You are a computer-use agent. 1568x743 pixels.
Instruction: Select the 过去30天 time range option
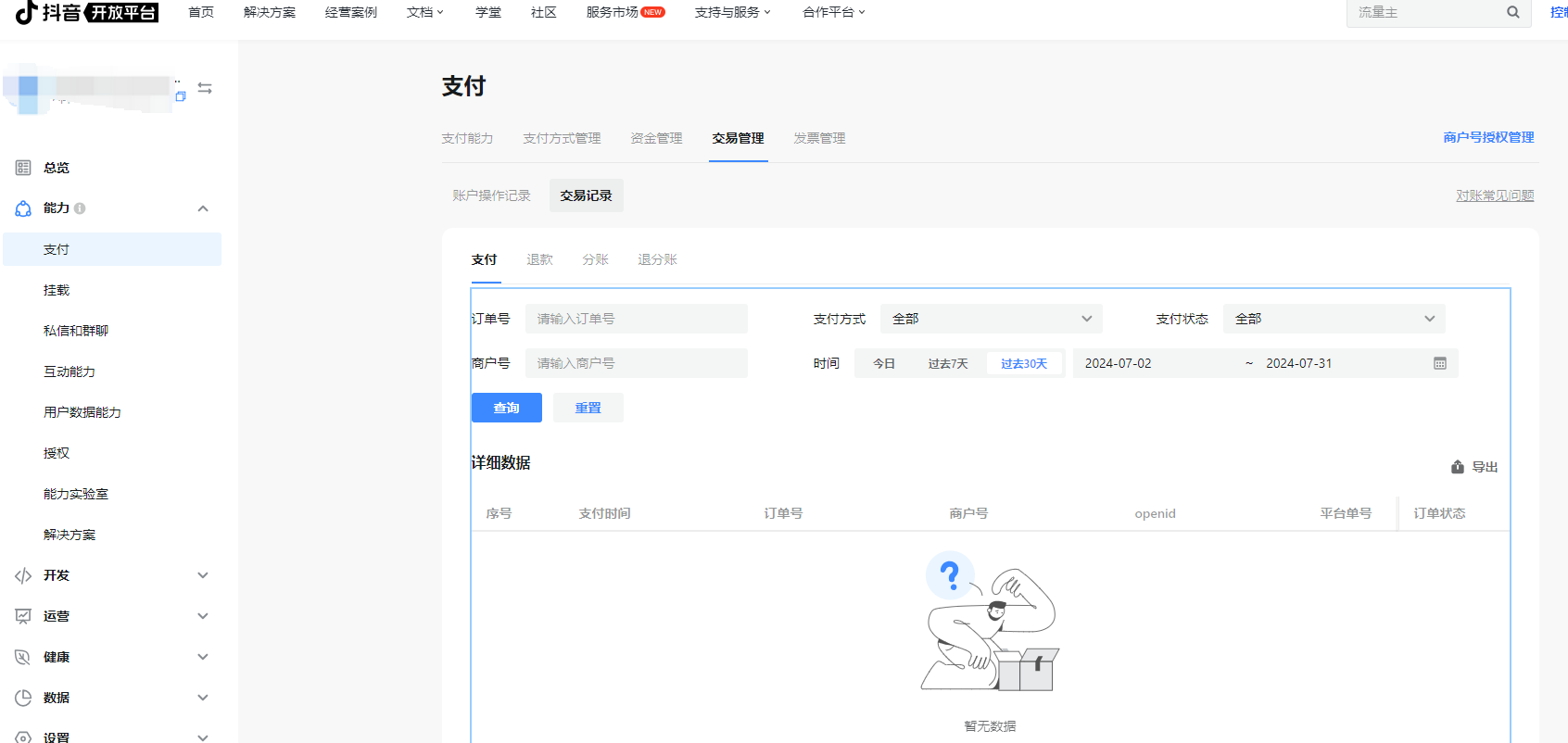tap(1023, 363)
